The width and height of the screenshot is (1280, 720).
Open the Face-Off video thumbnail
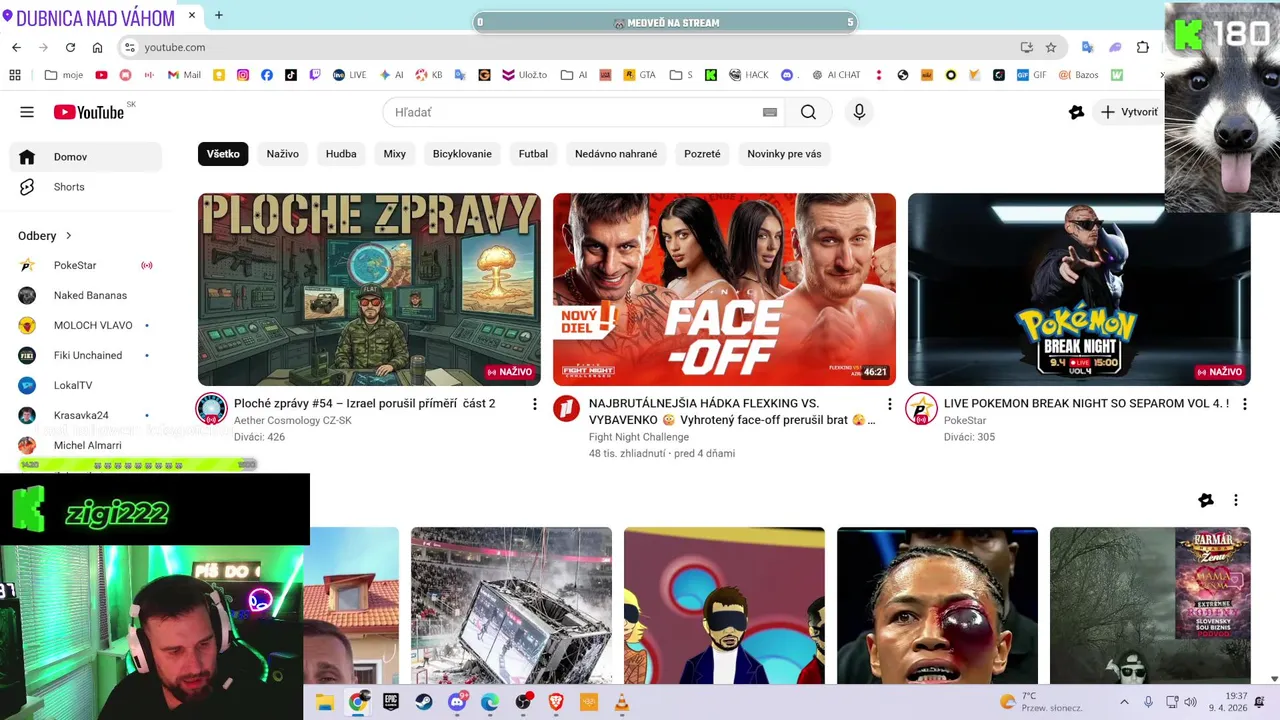pos(724,289)
